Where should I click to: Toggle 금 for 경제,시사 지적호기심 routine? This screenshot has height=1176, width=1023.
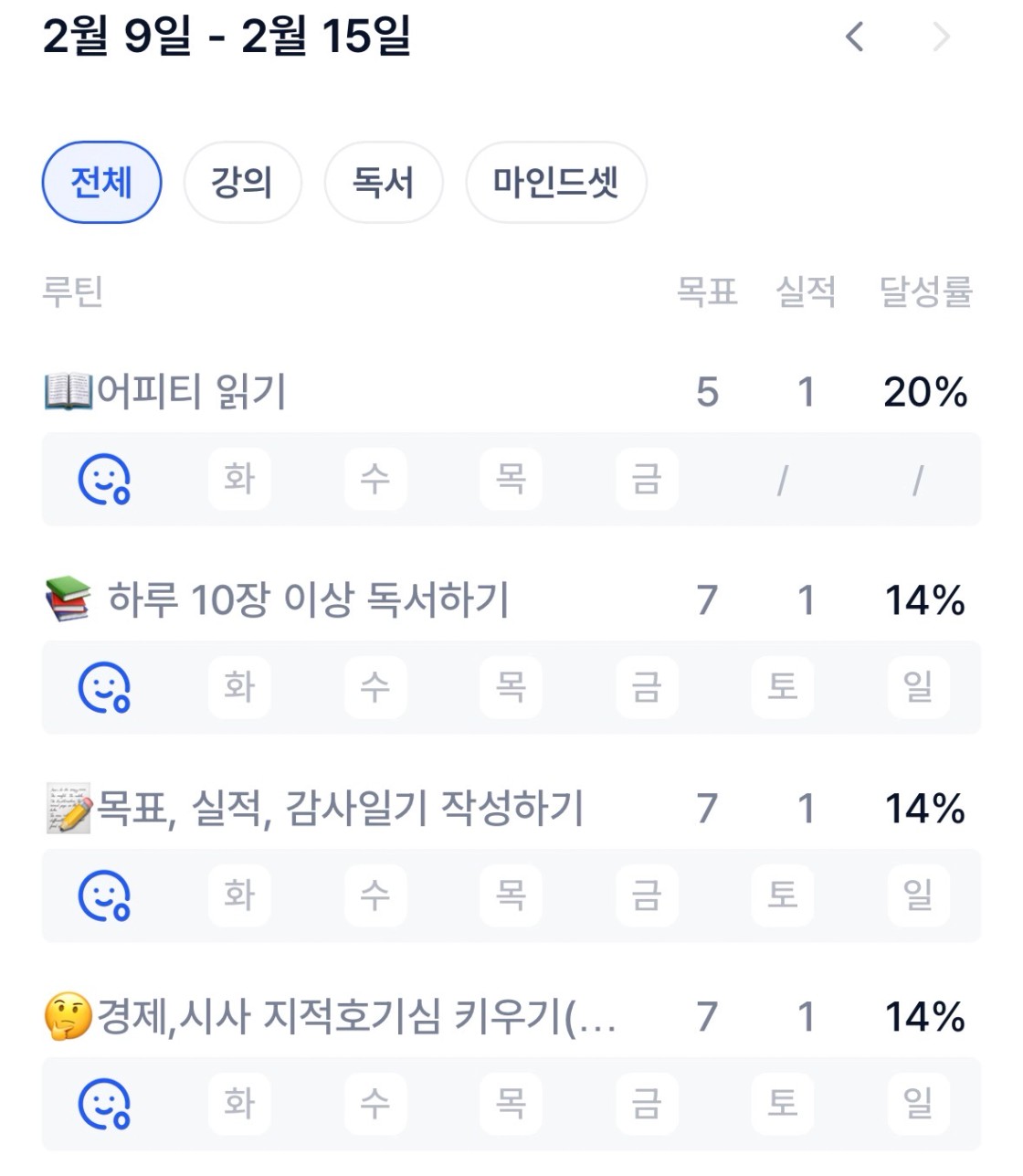pos(647,1103)
